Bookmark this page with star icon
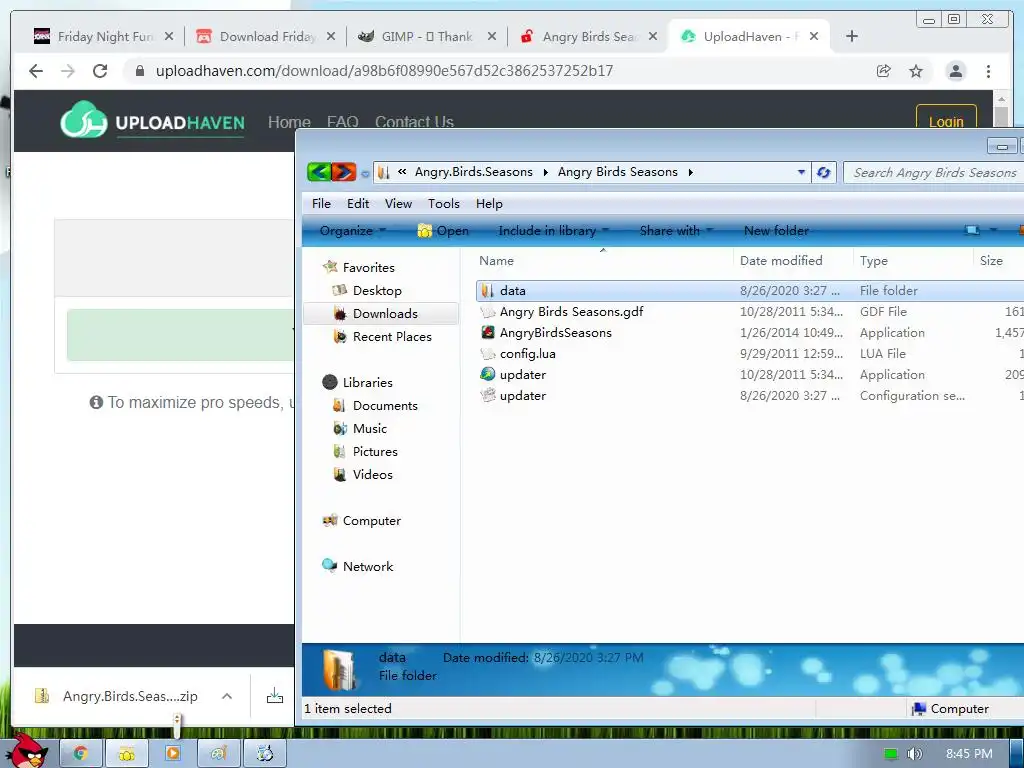The image size is (1024, 768). [916, 71]
